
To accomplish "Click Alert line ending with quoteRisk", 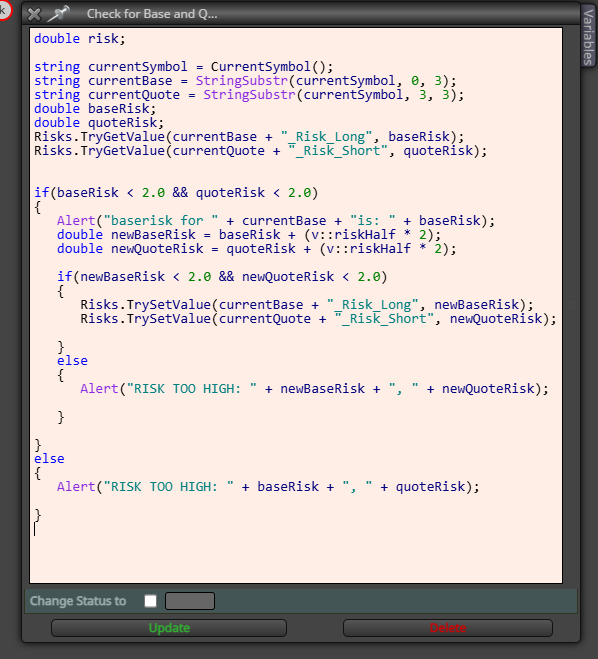I will [x=268, y=487].
